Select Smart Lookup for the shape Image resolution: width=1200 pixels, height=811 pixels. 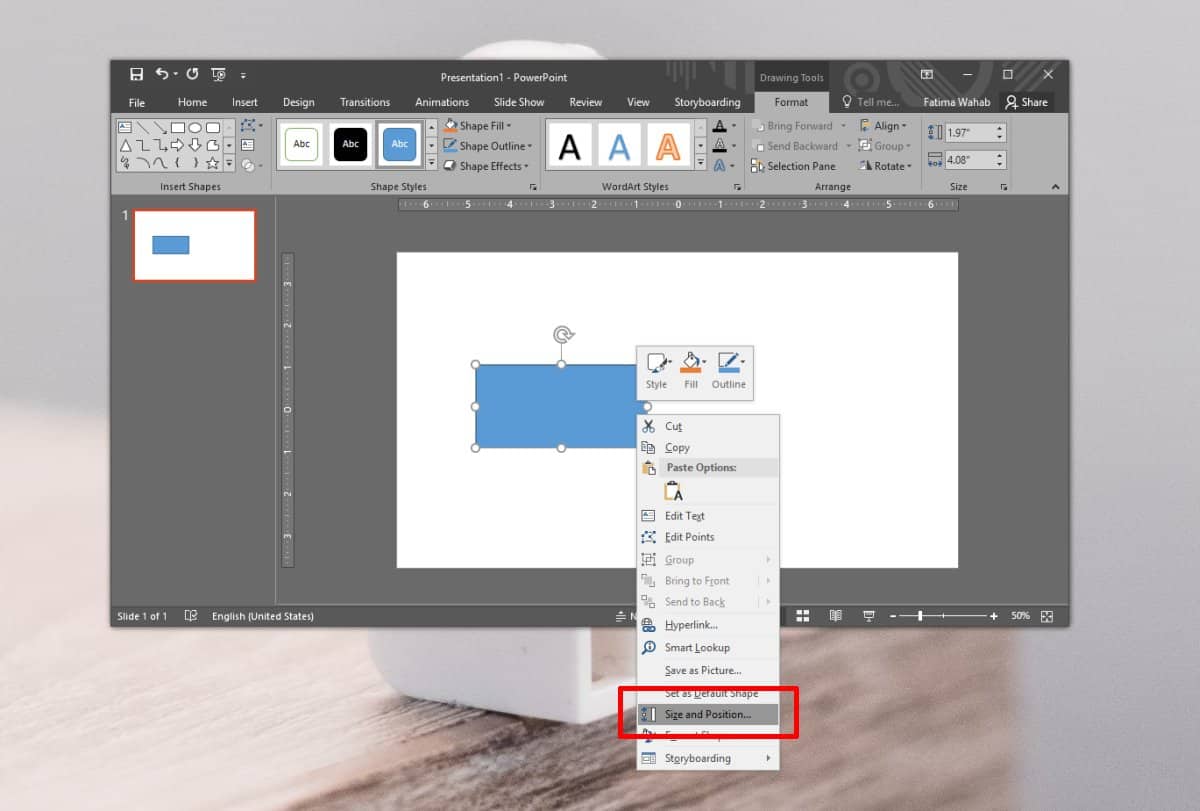tap(700, 647)
